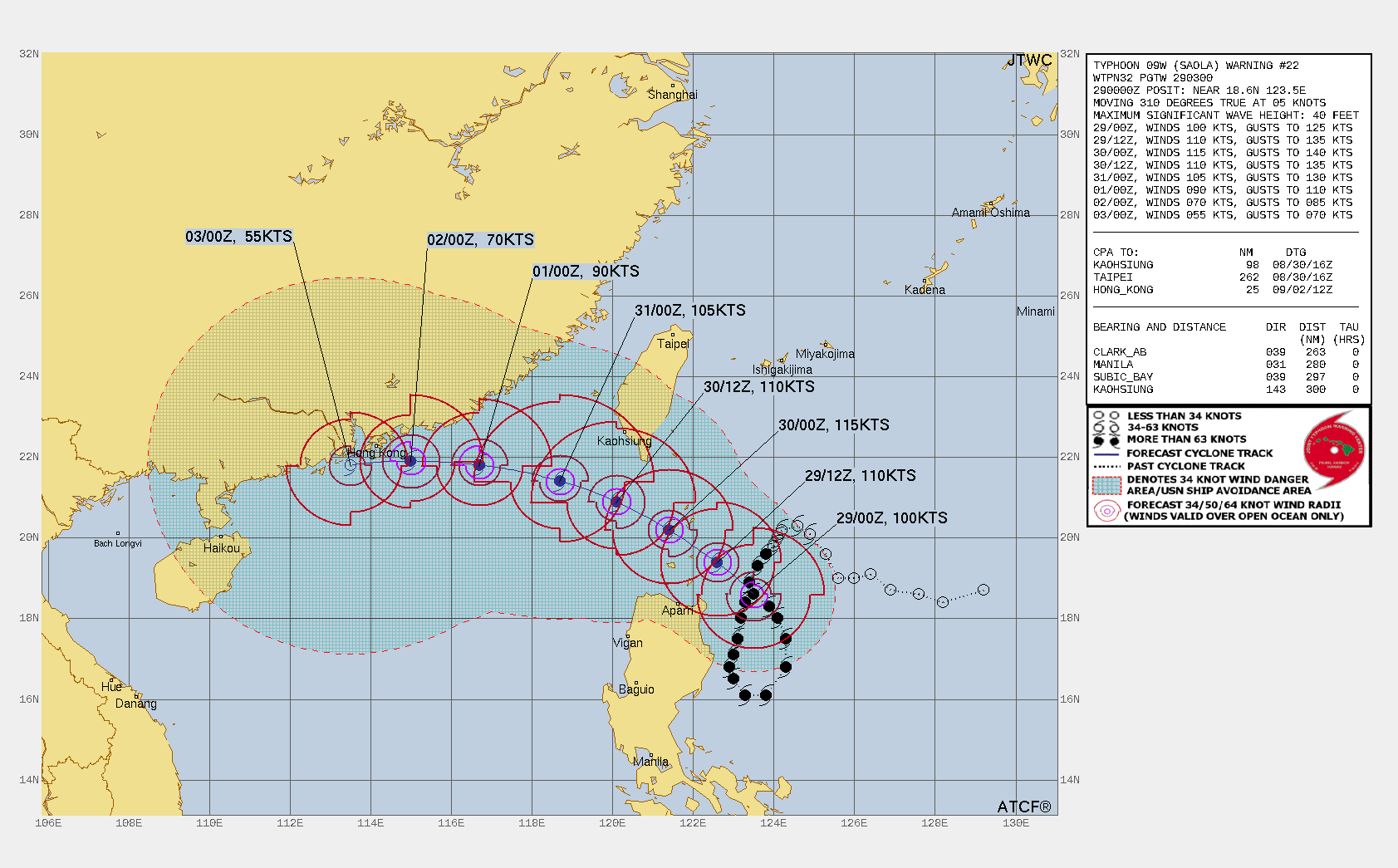This screenshot has height=868, width=1398.
Task: Click the Hue city label
Action: [112, 687]
